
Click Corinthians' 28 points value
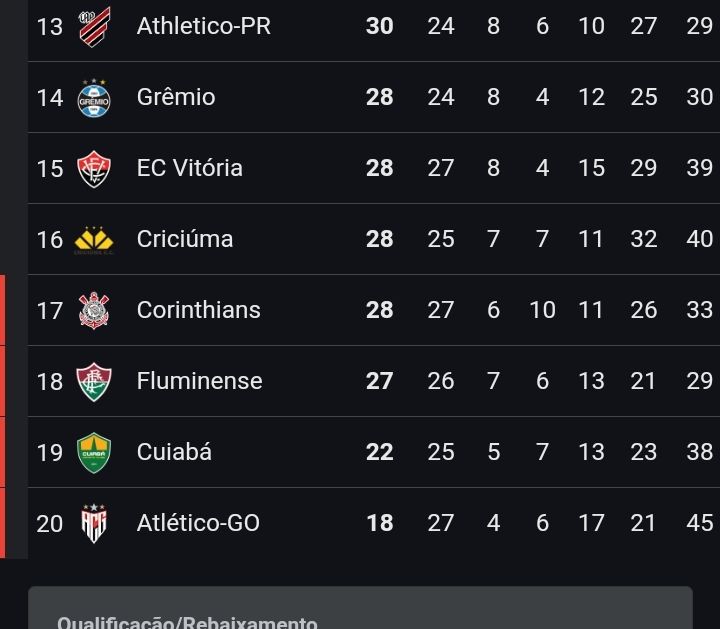pyautogui.click(x=379, y=310)
